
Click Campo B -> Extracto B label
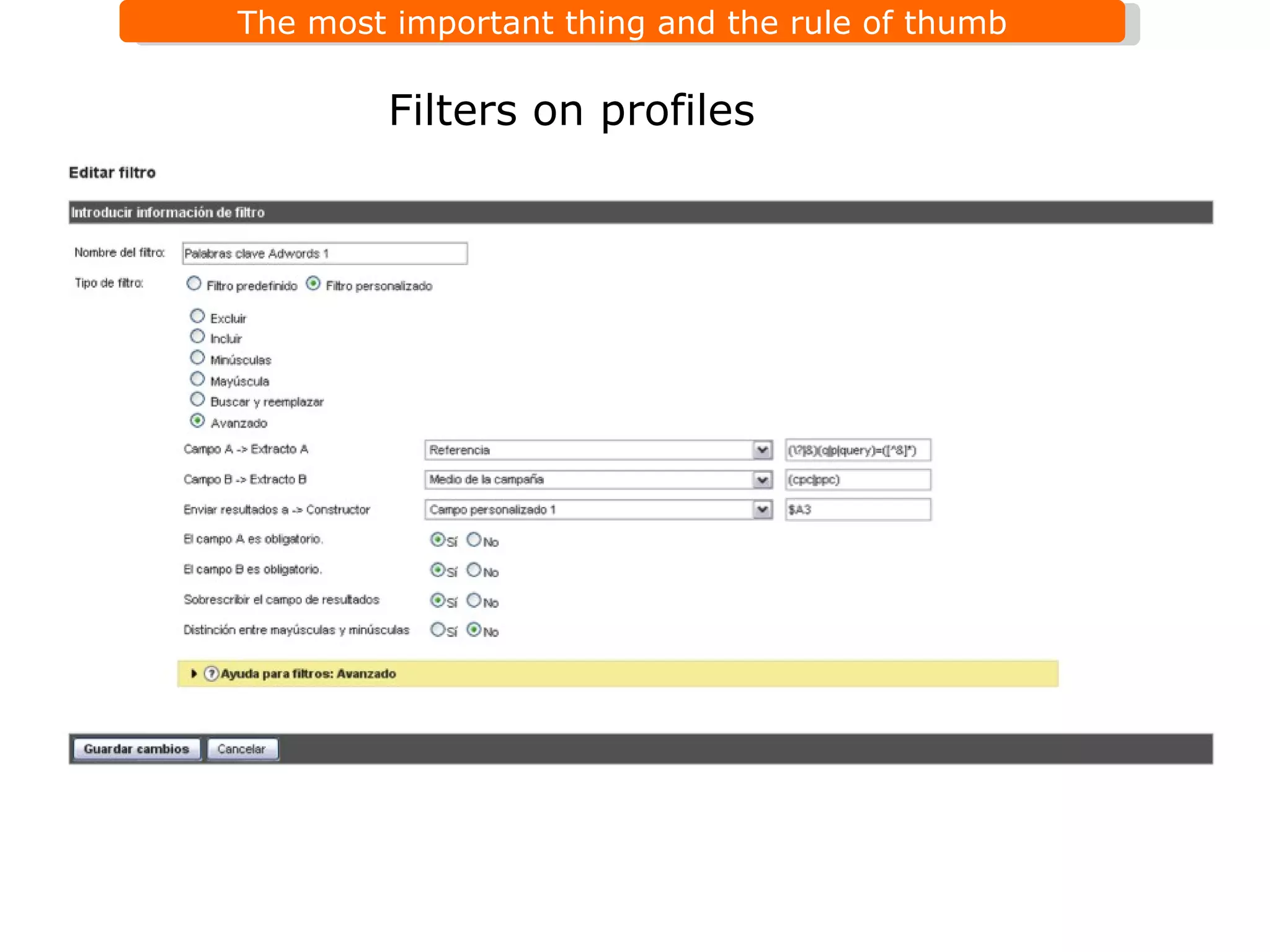pos(245,480)
